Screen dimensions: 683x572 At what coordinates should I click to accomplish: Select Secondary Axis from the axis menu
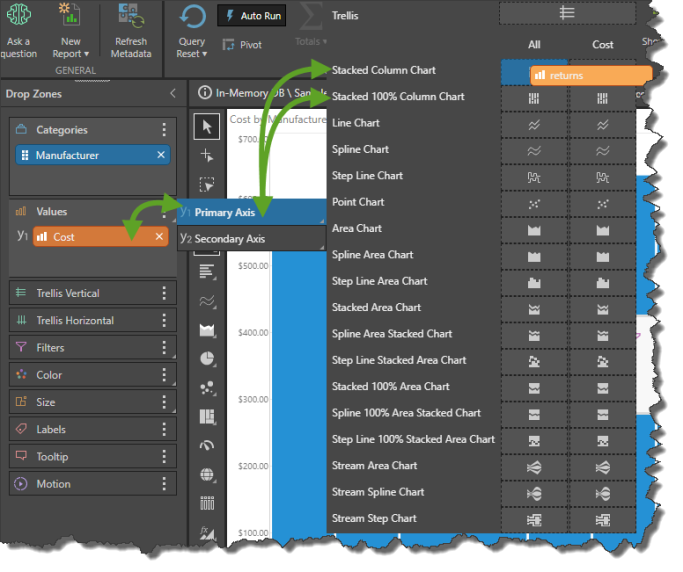(229, 239)
